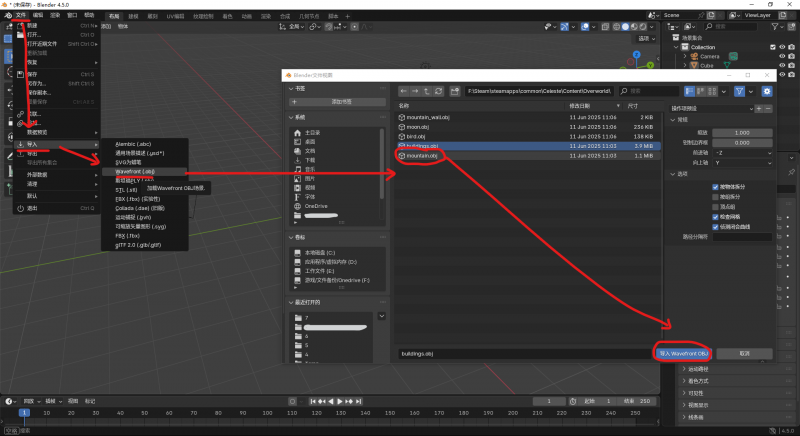Toggle second unchecked import option checkbox
Image resolution: width=800 pixels, height=436 pixels.
pos(715,197)
